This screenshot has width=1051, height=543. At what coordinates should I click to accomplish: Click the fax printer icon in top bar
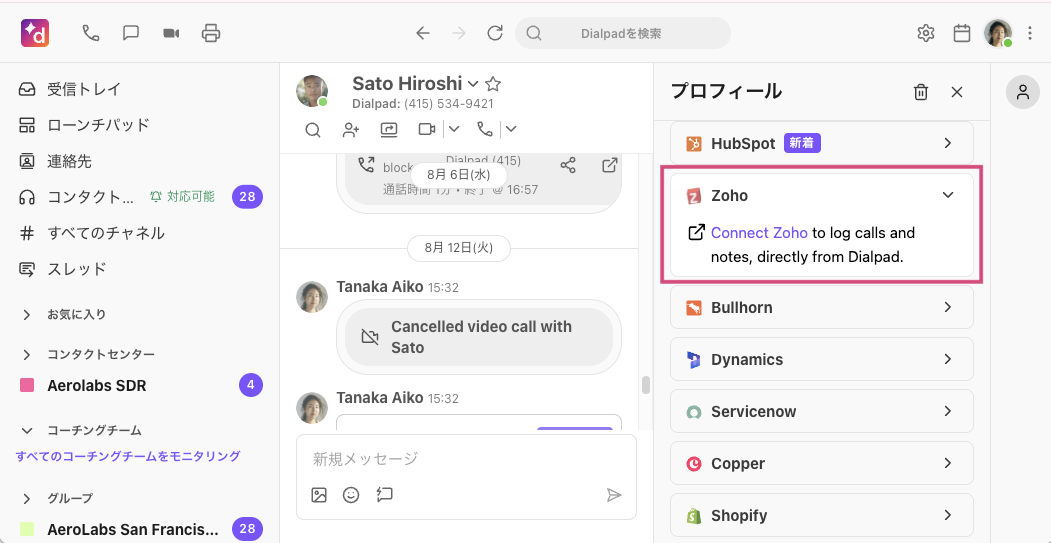point(211,33)
